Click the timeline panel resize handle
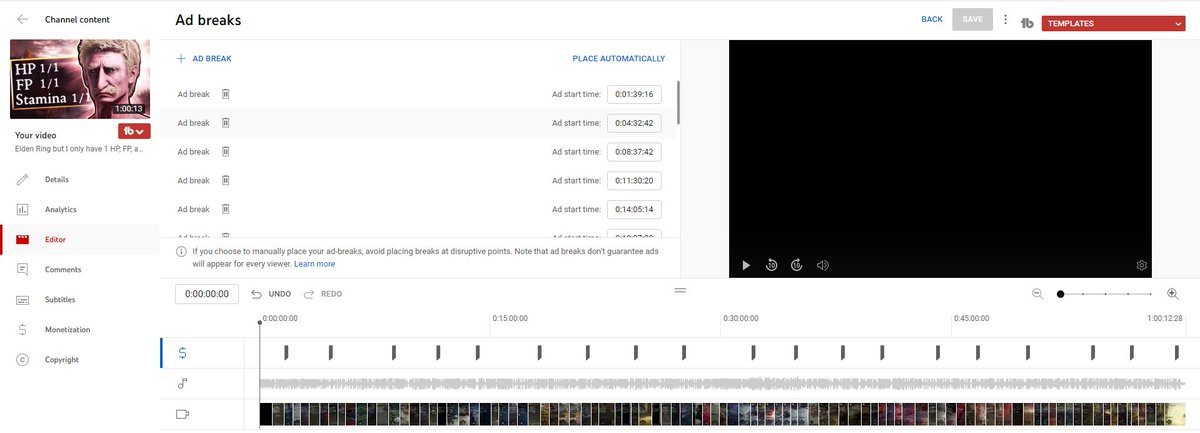 (680, 290)
